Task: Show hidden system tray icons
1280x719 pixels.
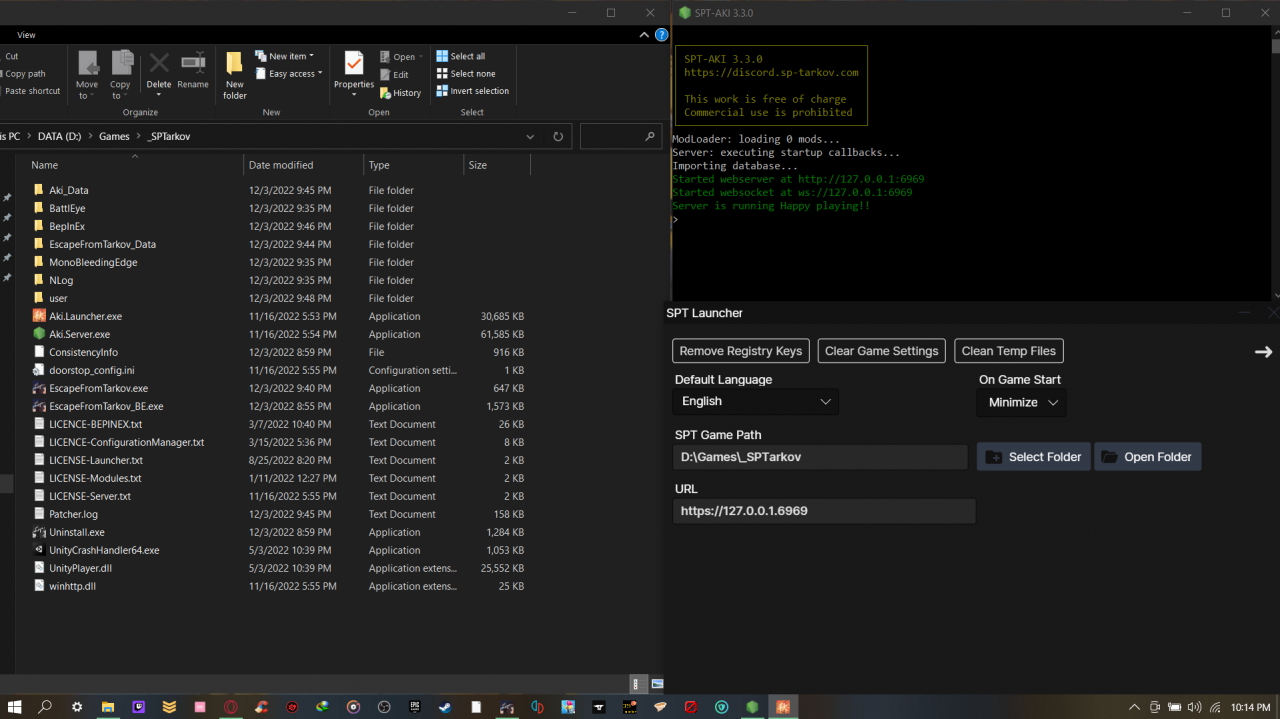Action: [x=1134, y=707]
